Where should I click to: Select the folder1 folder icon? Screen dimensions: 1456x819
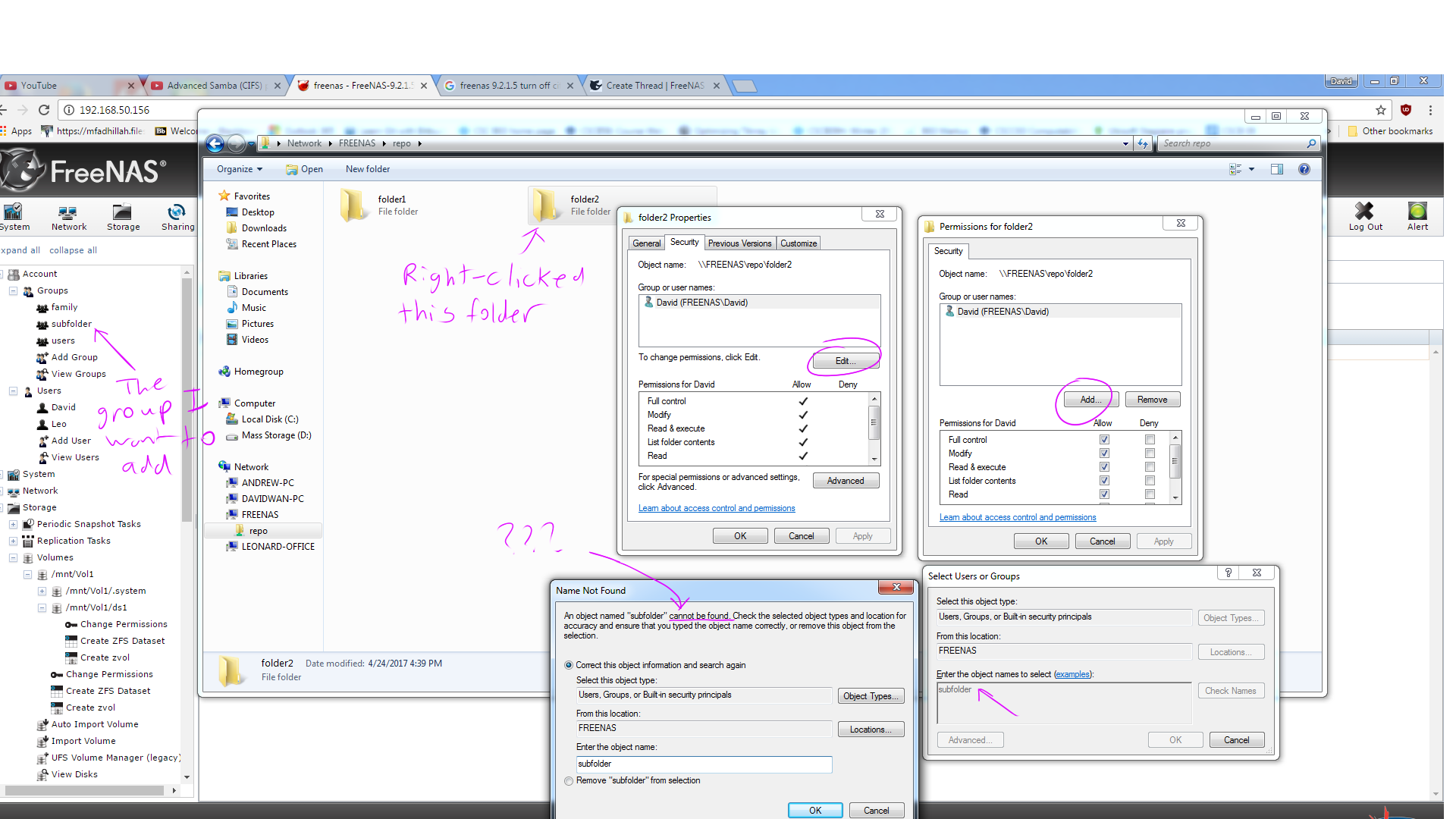[x=353, y=206]
